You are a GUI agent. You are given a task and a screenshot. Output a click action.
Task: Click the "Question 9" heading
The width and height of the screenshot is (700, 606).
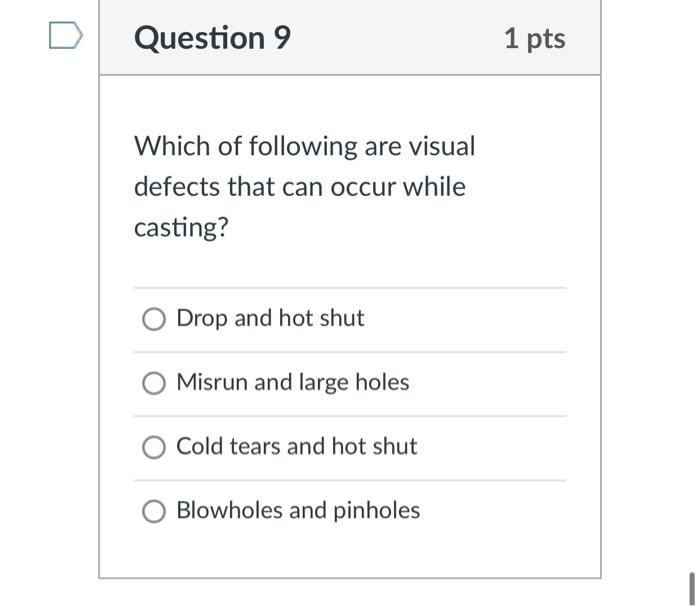[x=212, y=38]
